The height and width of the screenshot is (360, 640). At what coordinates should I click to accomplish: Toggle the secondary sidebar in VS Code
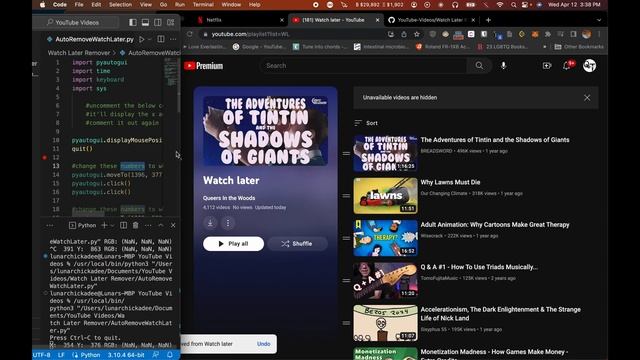click(158, 22)
